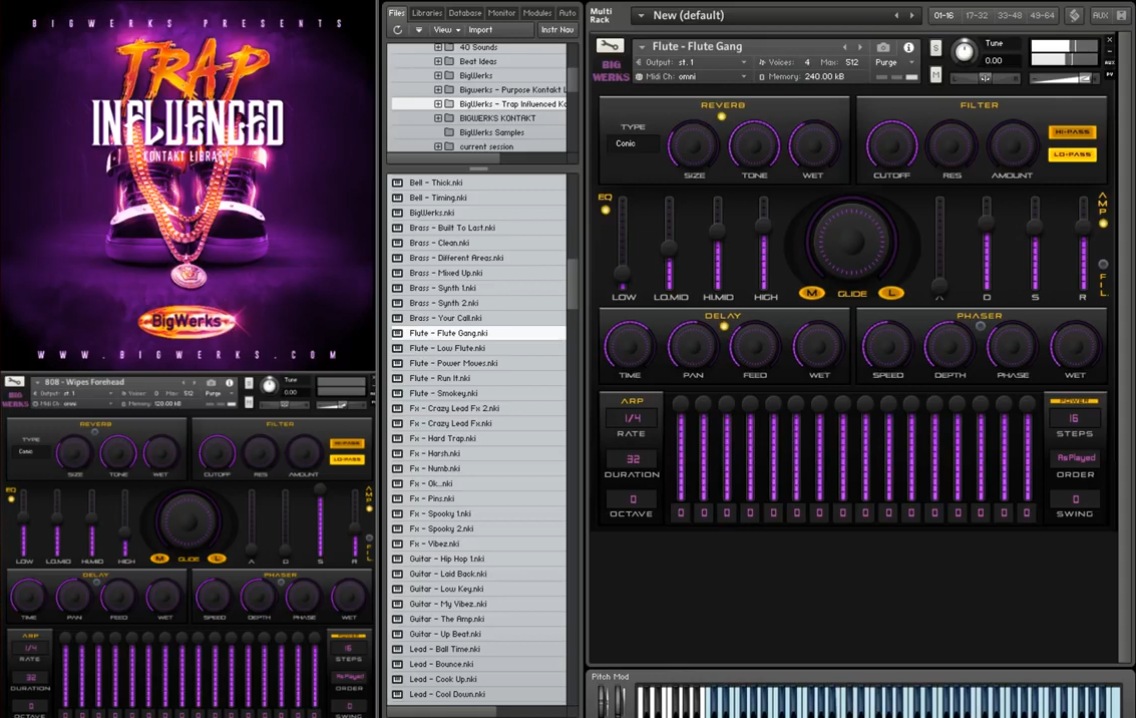Screen dimensions: 1136x718
Task: Click the wrench icon on 808 Wipes Forehead instrument
Action: point(14,382)
